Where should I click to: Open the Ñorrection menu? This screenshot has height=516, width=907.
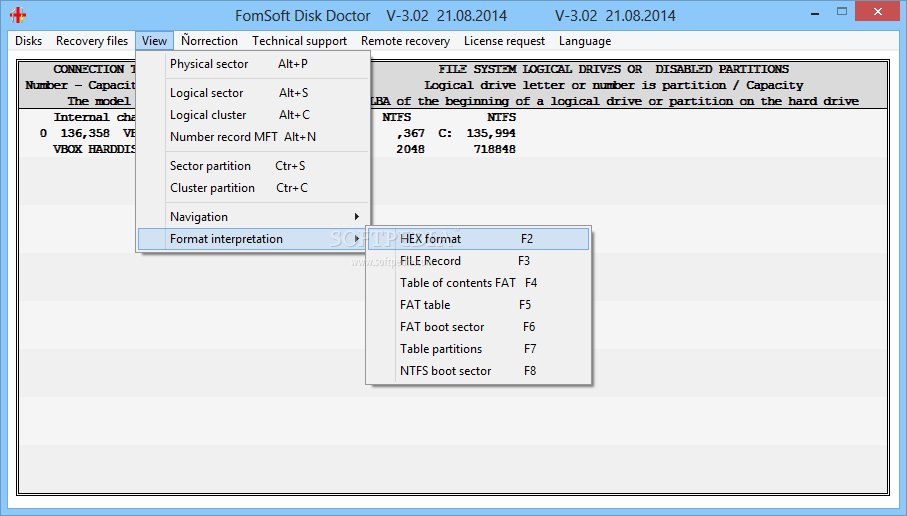coord(209,41)
